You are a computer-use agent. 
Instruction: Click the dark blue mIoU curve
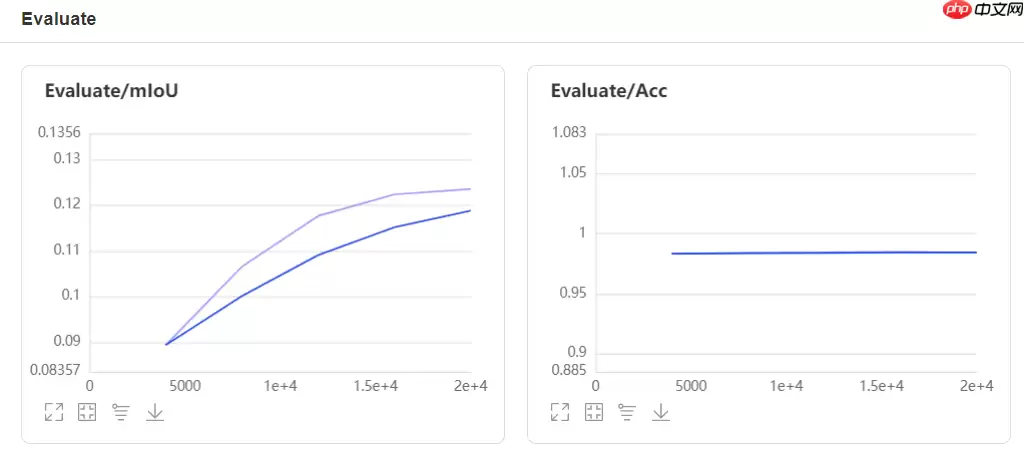coord(320,254)
